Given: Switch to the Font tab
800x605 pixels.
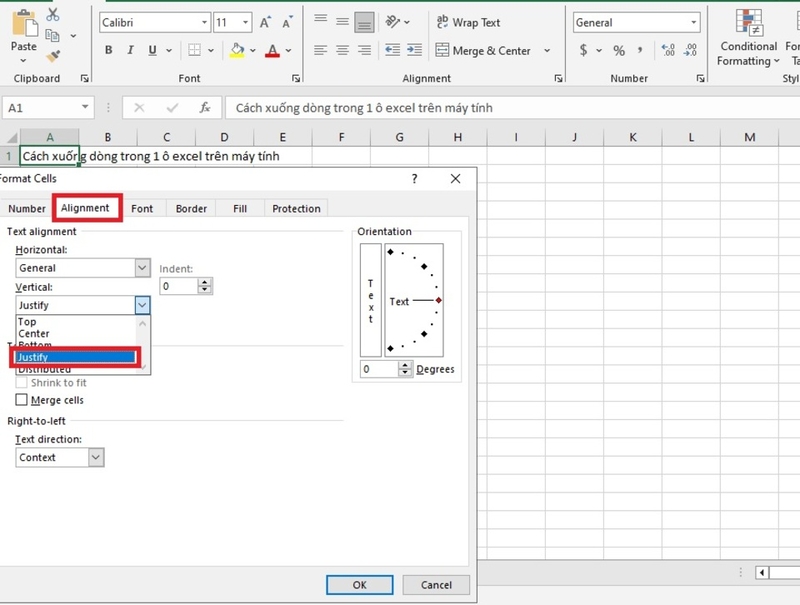Looking at the screenshot, I should (x=142, y=209).
